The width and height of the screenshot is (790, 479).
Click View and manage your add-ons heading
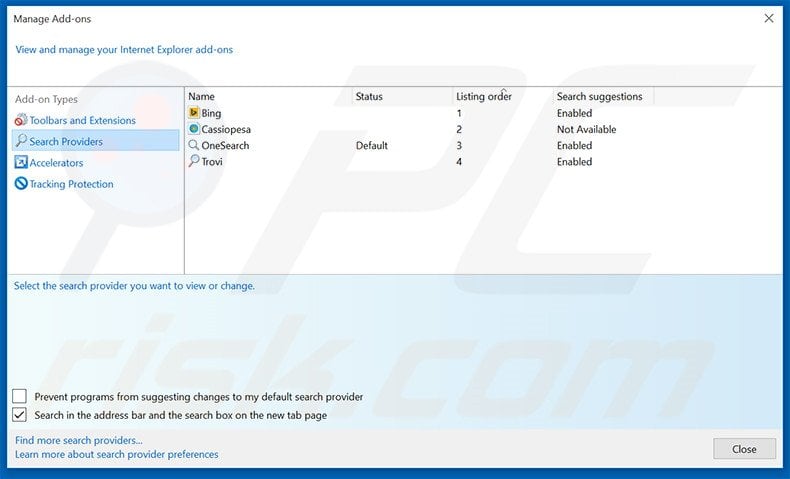coord(124,49)
